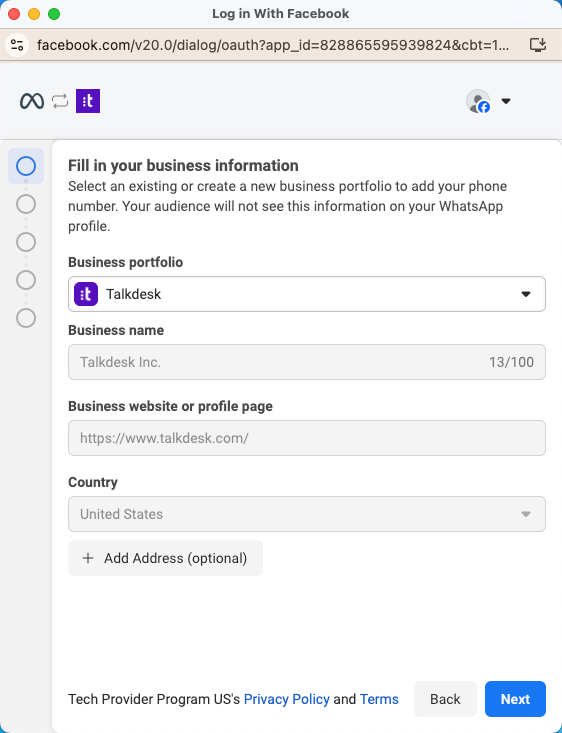Select the fifth step circle in sidebar
Image resolution: width=562 pixels, height=733 pixels.
click(26, 318)
